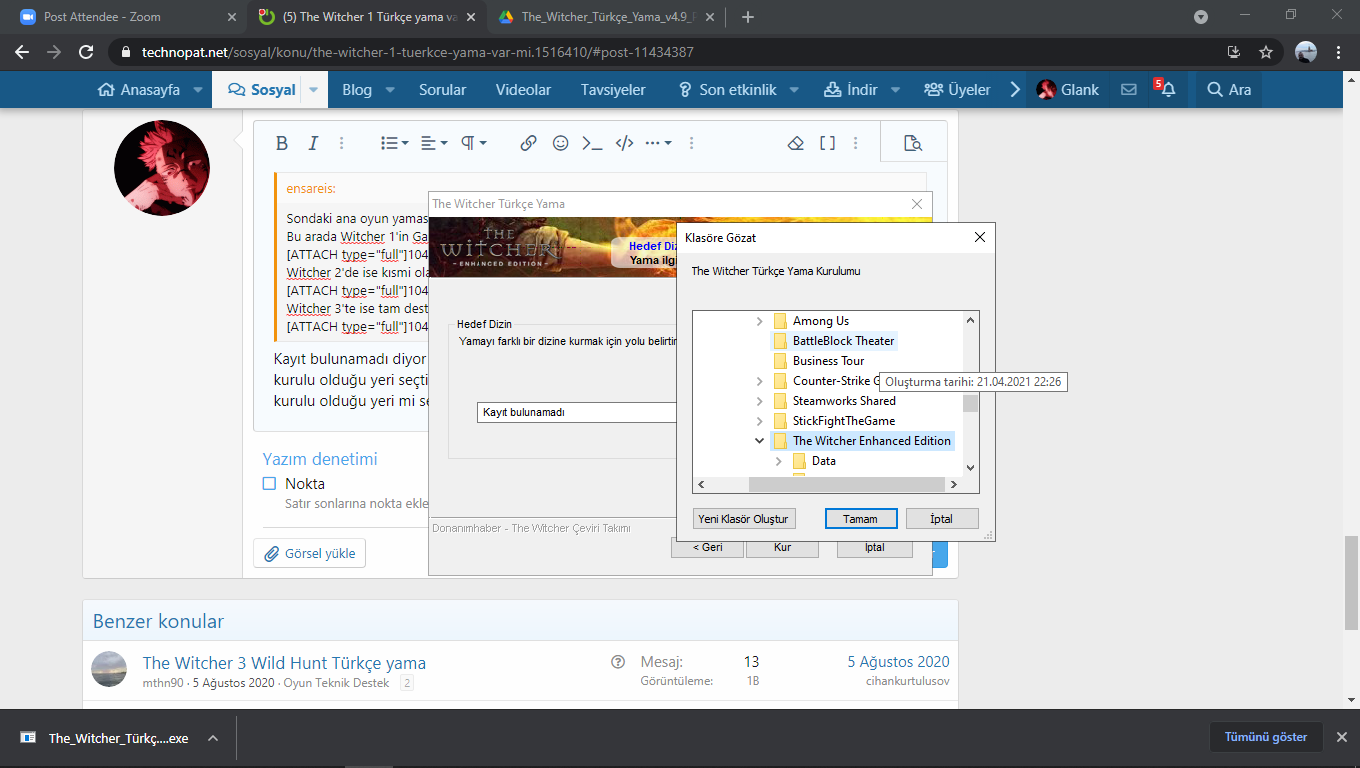Open the post preview icon
Screen dimensions: 1360x768
pyautogui.click(x=912, y=143)
